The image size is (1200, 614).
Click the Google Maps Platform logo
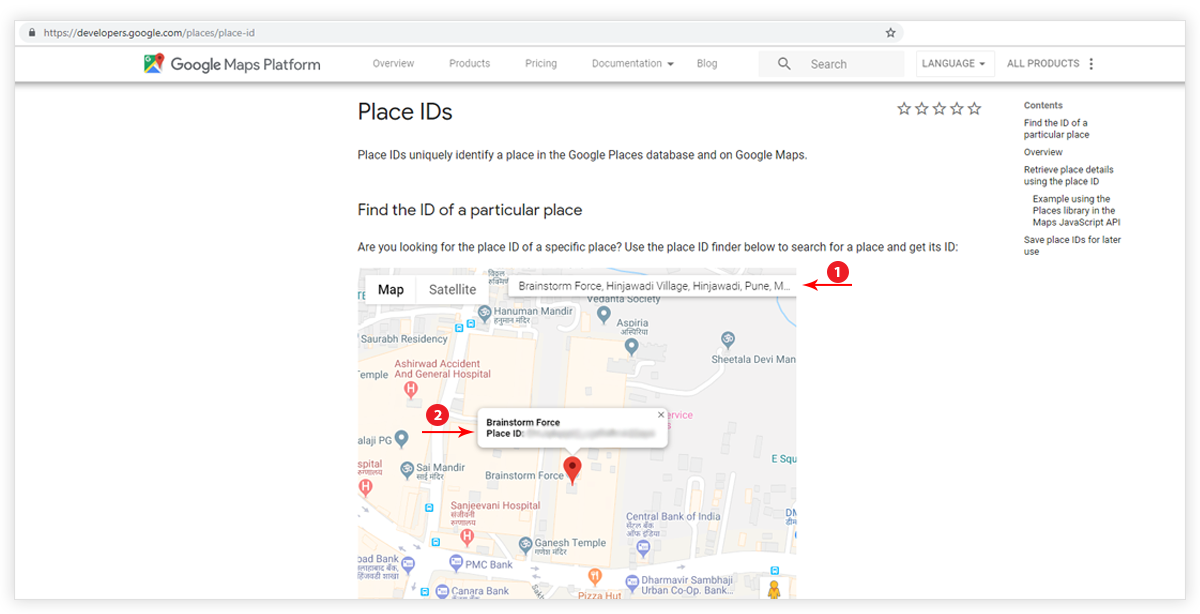coord(232,64)
